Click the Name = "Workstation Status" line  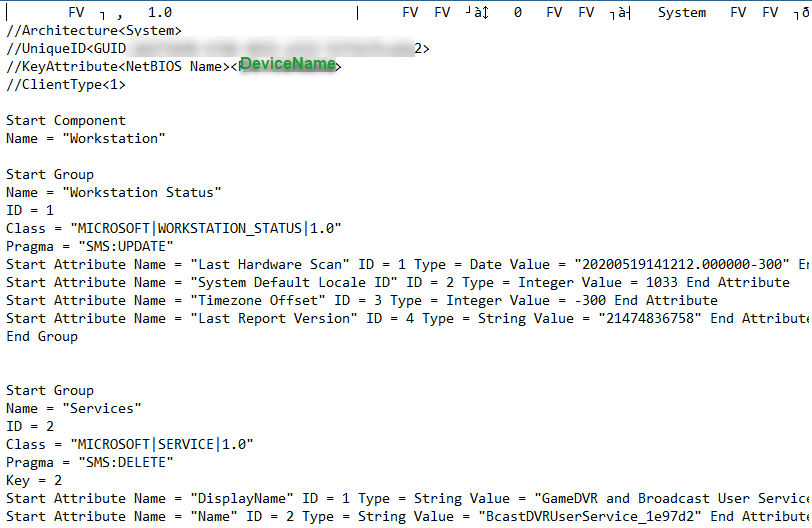point(113,193)
